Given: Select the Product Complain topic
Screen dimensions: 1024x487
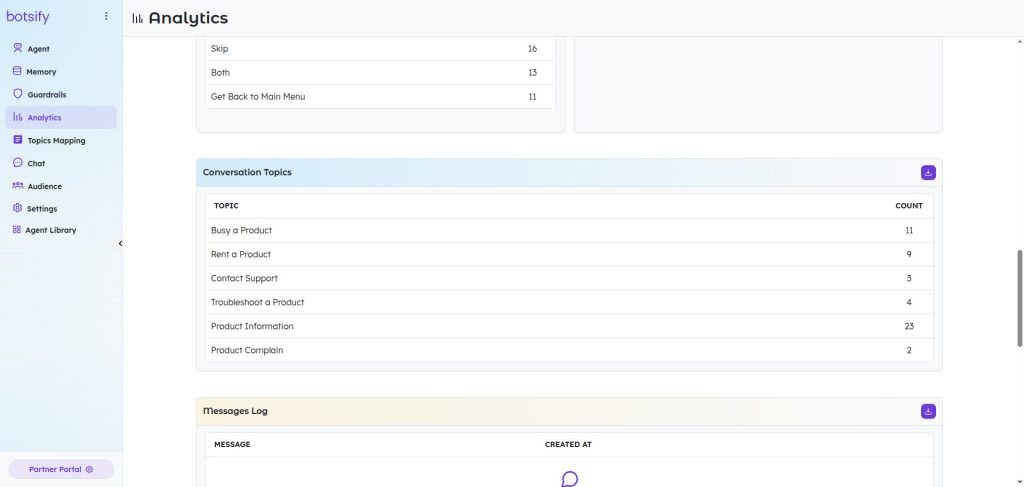Looking at the screenshot, I should click(569, 351).
